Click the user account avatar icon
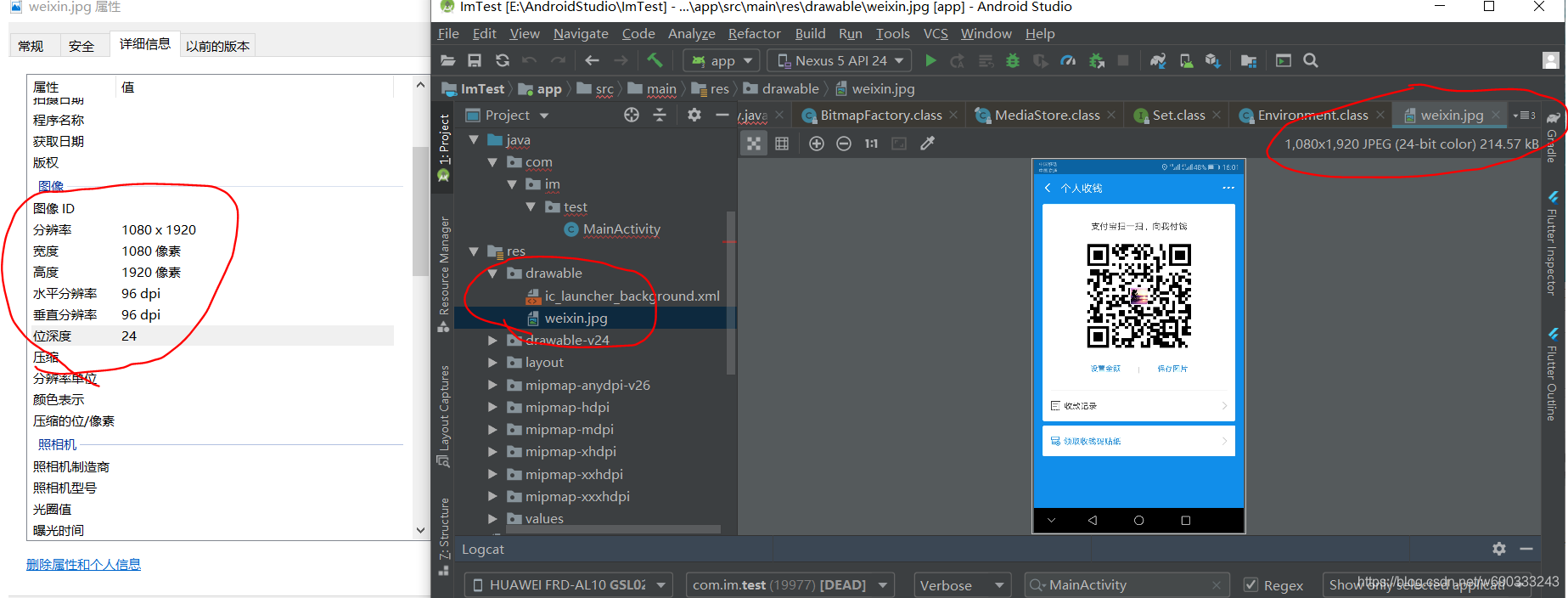Viewport: 1568px width, 598px height. pos(1551,60)
